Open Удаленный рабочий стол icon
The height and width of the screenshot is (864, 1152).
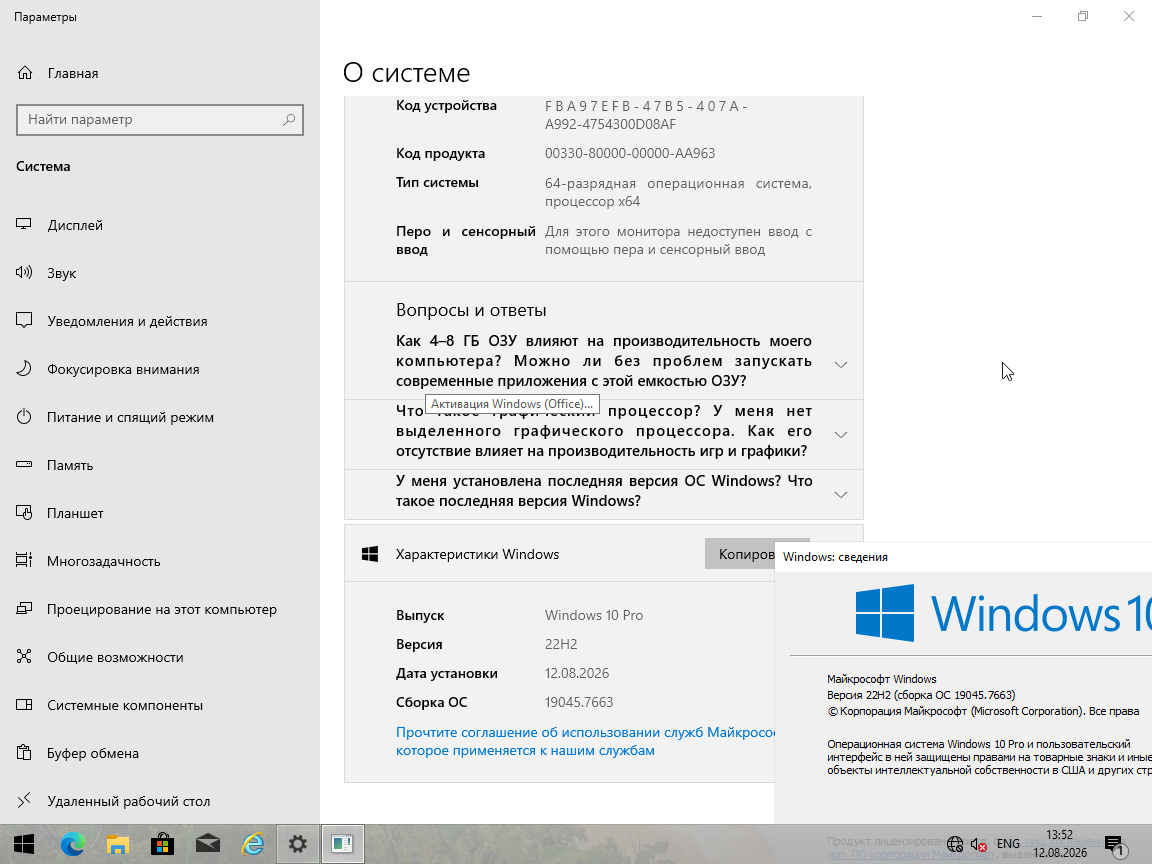24,800
